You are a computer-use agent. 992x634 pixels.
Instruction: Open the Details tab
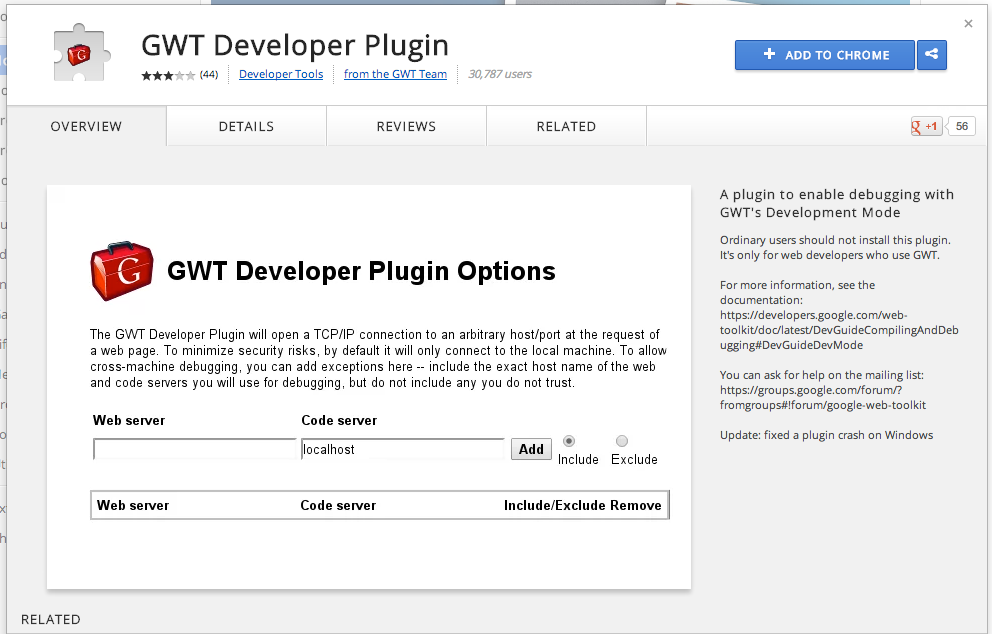[x=246, y=127]
